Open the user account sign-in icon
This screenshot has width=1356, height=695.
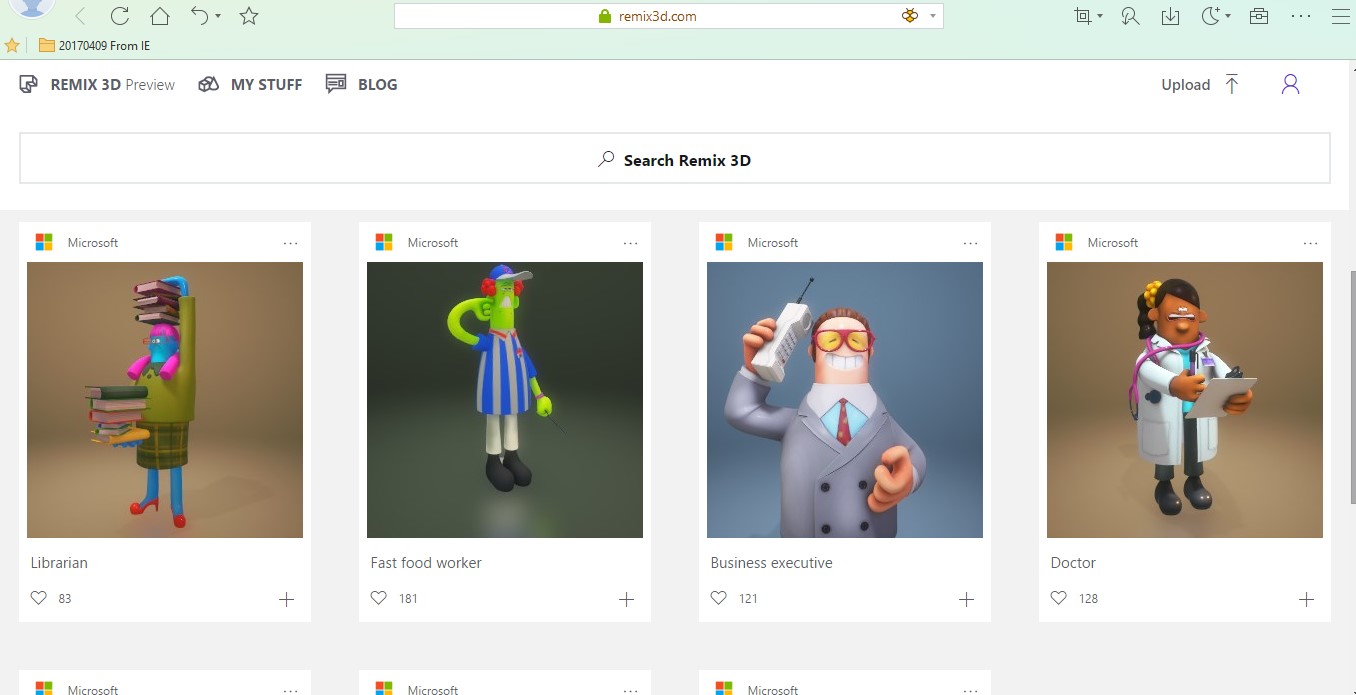(1290, 84)
